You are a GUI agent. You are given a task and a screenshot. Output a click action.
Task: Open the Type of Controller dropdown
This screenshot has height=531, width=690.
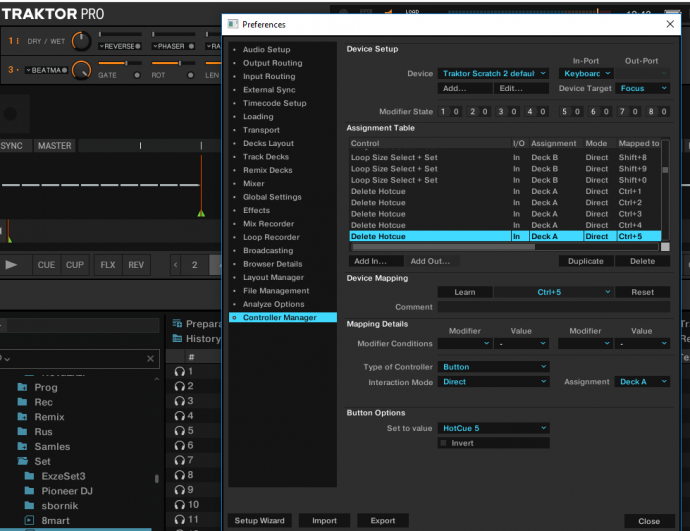tap(493, 367)
